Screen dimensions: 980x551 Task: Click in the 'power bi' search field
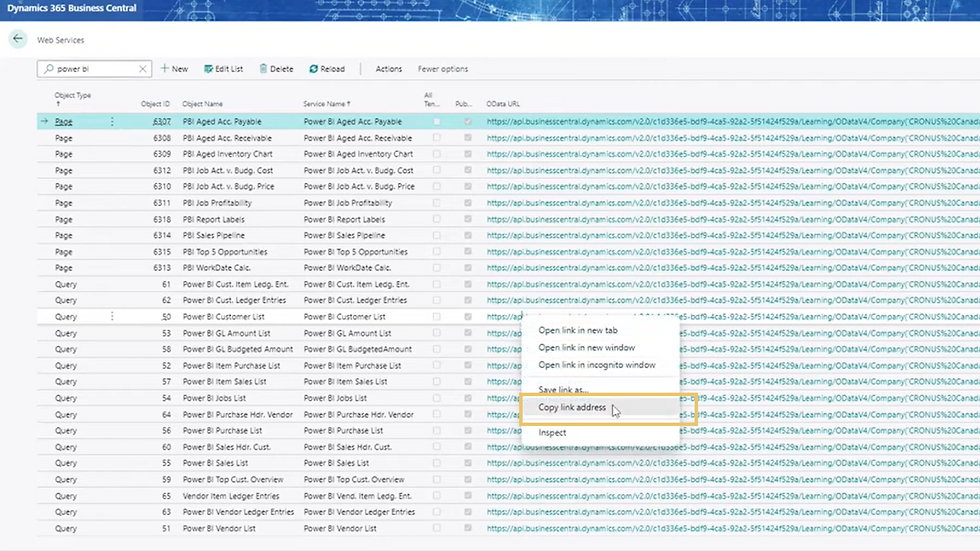click(x=94, y=69)
